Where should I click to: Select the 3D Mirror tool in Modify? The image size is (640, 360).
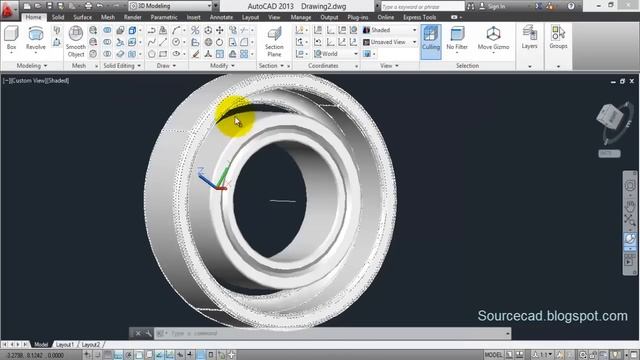pyautogui.click(x=196, y=30)
